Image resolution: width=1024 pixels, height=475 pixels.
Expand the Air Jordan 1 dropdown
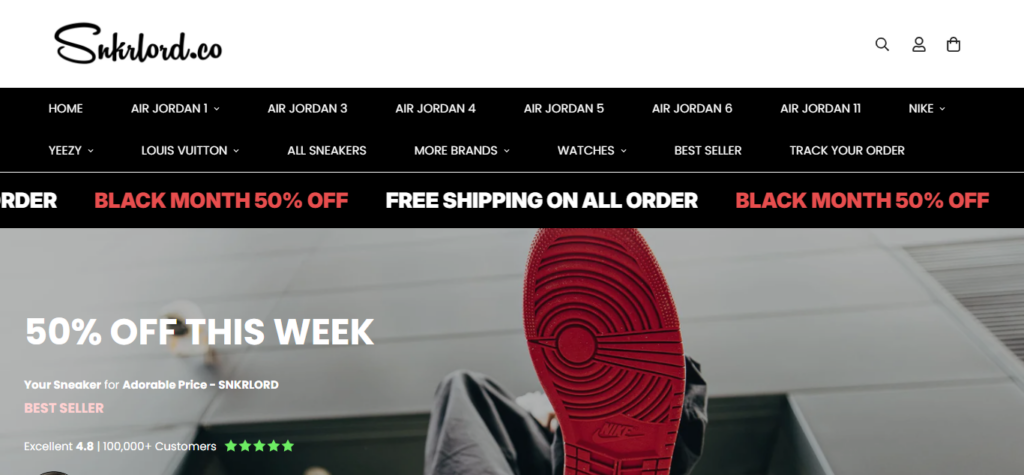click(175, 108)
